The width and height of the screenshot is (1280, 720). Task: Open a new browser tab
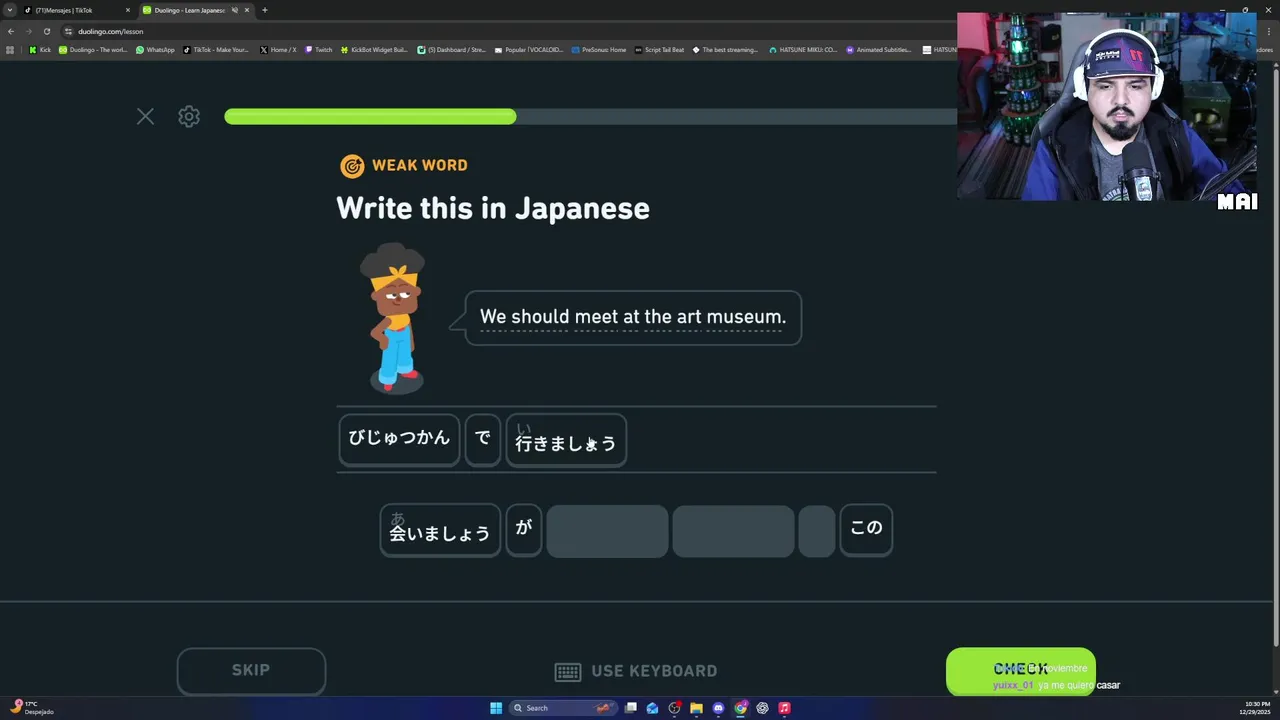click(265, 10)
